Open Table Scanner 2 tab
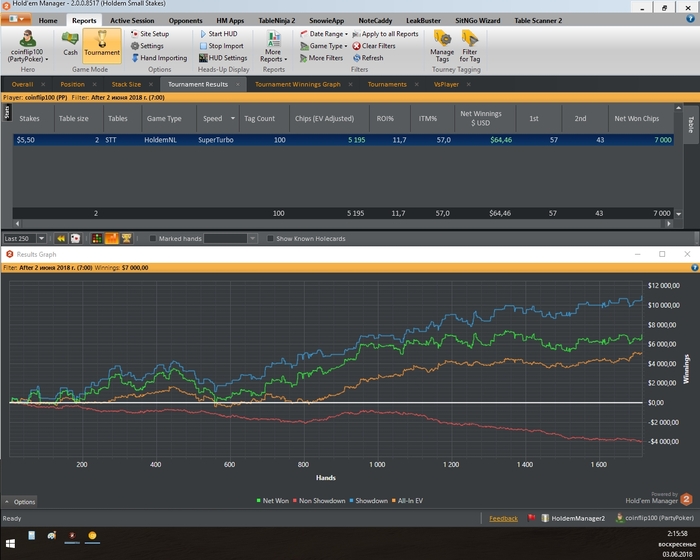The width and height of the screenshot is (700, 560). (x=538, y=21)
